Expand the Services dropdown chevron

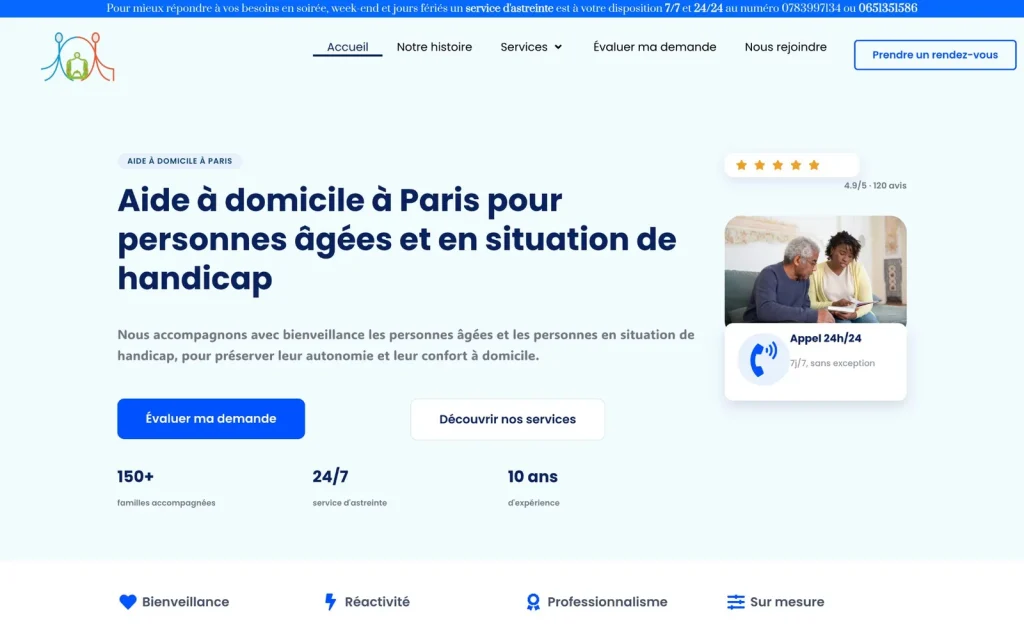(x=558, y=47)
